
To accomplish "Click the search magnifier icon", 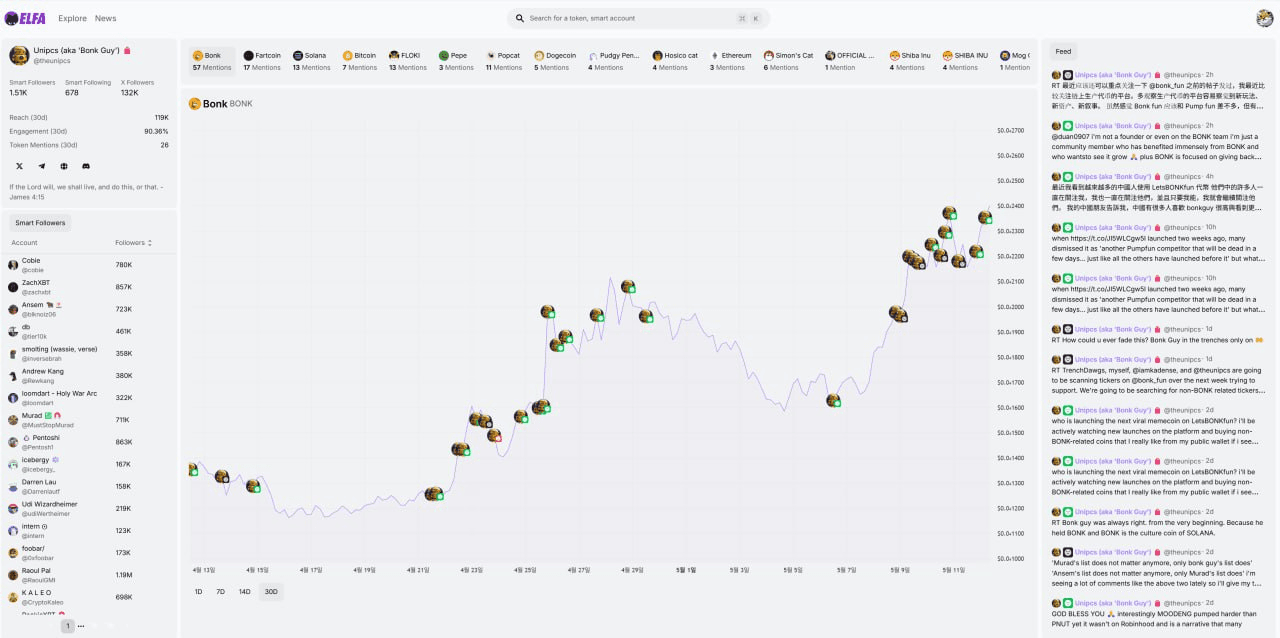I will [x=520, y=18].
